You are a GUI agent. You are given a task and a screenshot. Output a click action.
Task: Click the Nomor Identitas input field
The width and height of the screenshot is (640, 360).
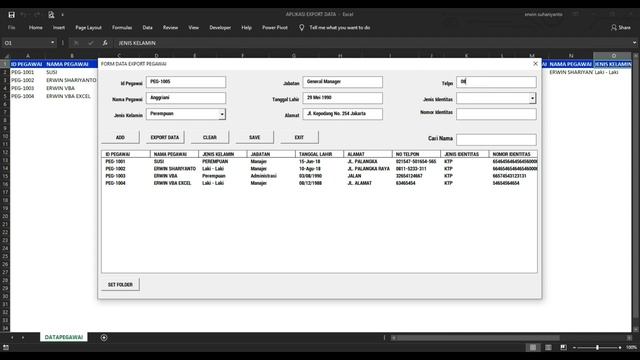[496, 114]
